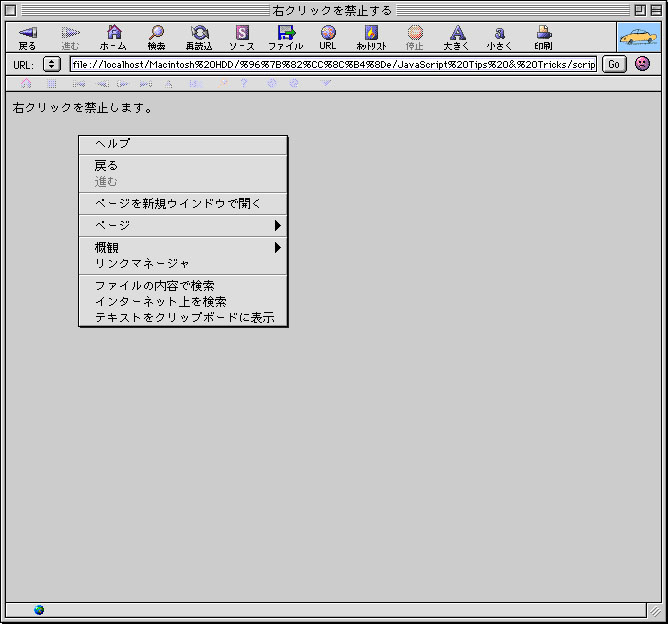Choose ファイルの内容で検索 menu item

(183, 285)
